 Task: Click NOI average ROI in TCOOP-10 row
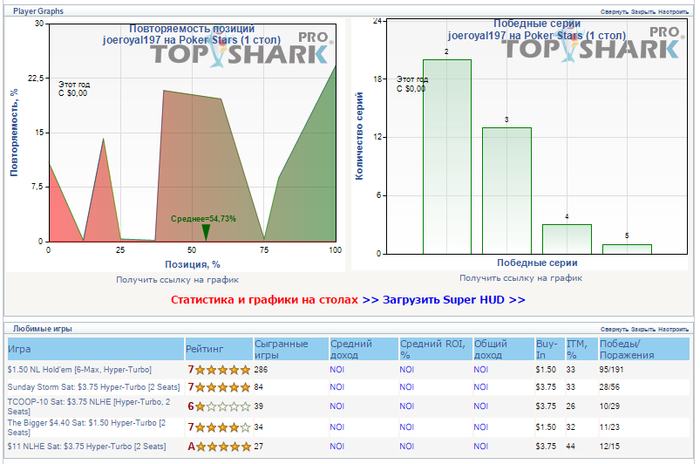pos(407,406)
